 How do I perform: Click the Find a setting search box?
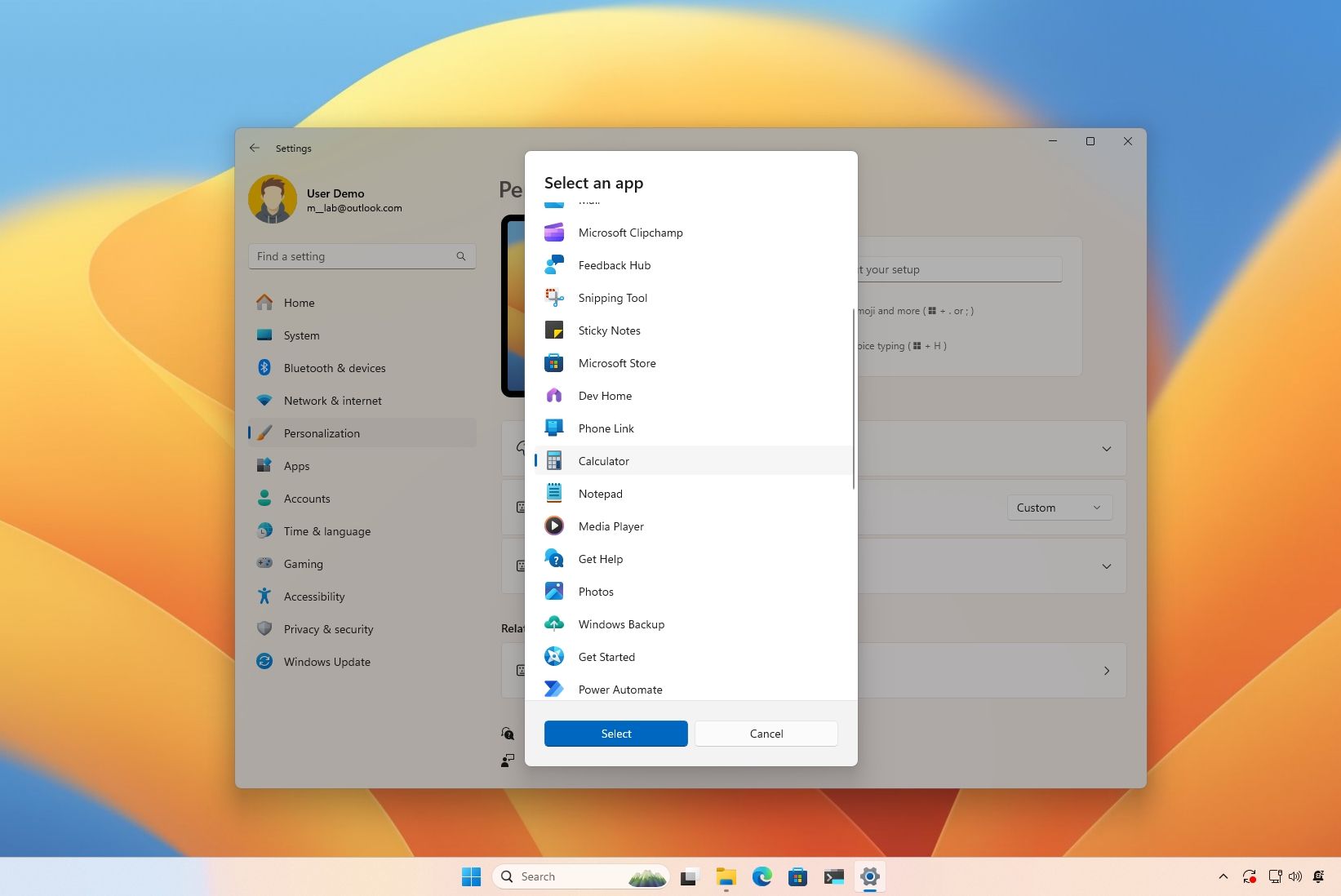tap(362, 255)
